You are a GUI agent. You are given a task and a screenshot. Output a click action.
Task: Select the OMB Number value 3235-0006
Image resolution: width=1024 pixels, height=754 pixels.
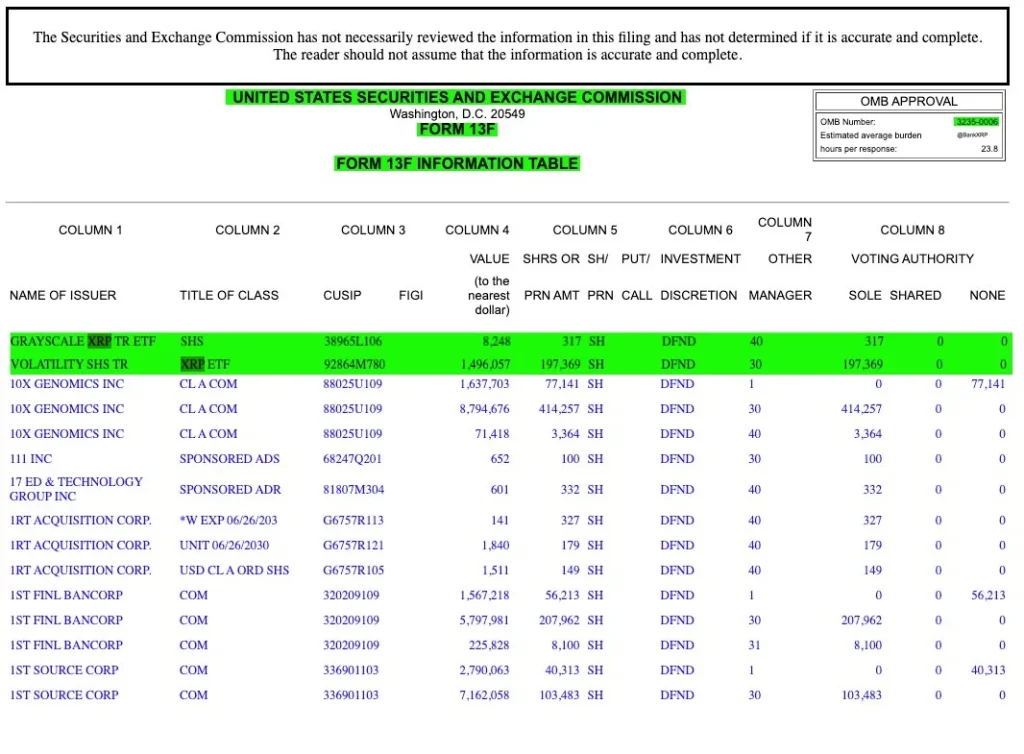pos(976,121)
